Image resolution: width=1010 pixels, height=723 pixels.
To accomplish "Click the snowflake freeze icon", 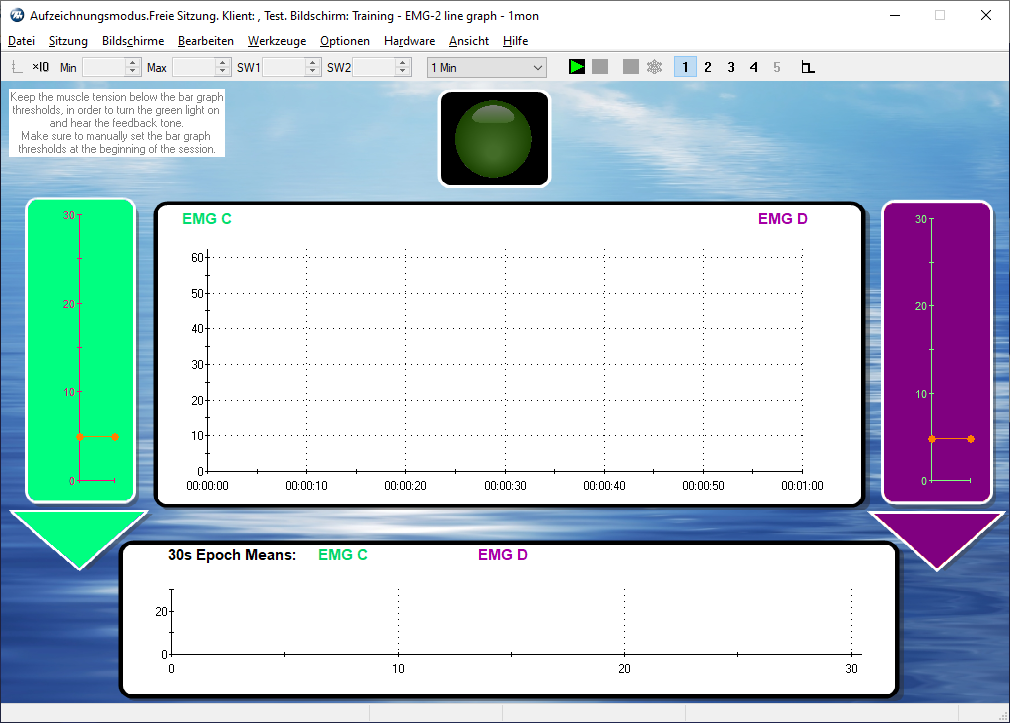I will tap(654, 67).
